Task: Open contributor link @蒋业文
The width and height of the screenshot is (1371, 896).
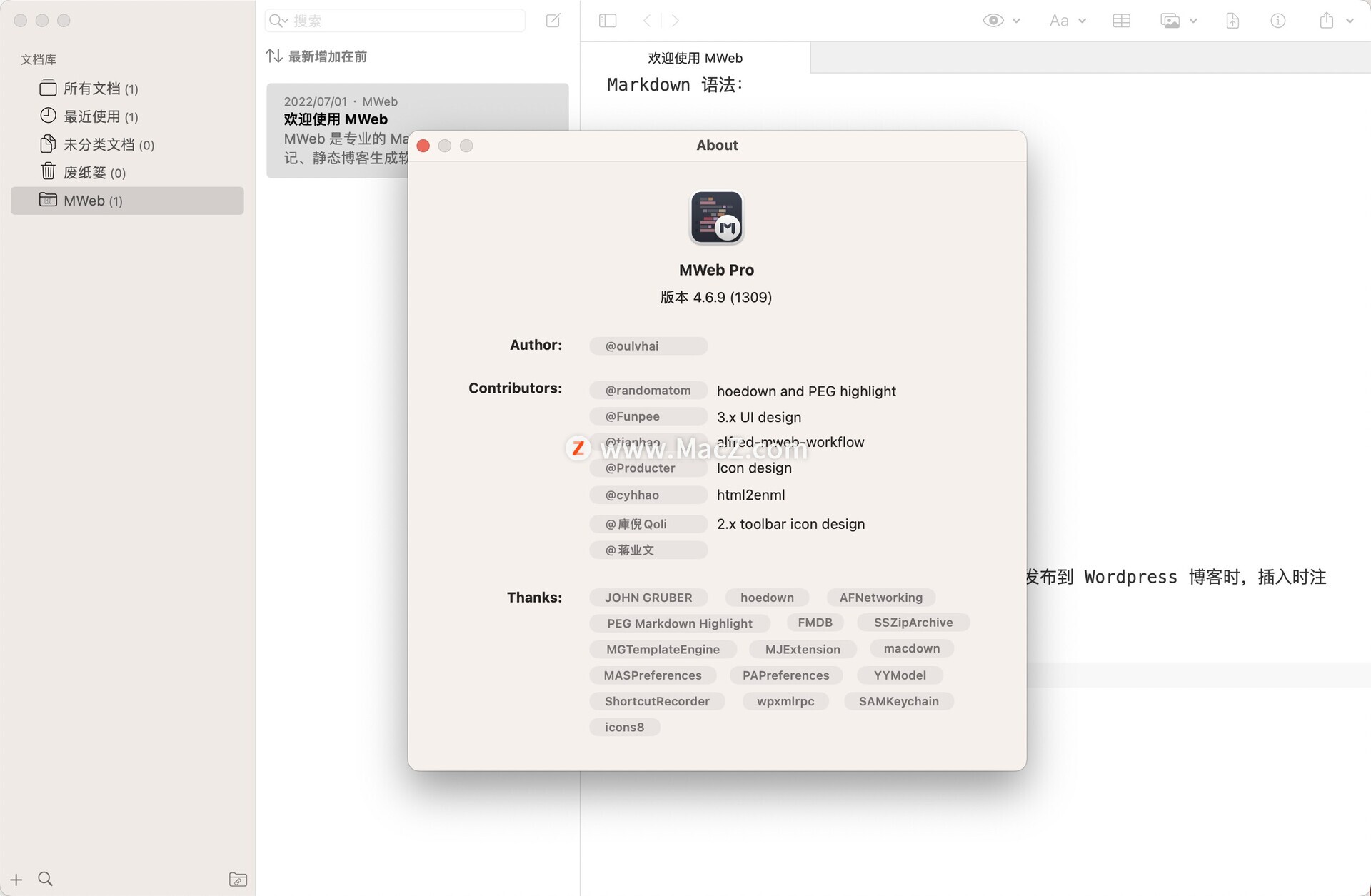Action: tap(648, 550)
